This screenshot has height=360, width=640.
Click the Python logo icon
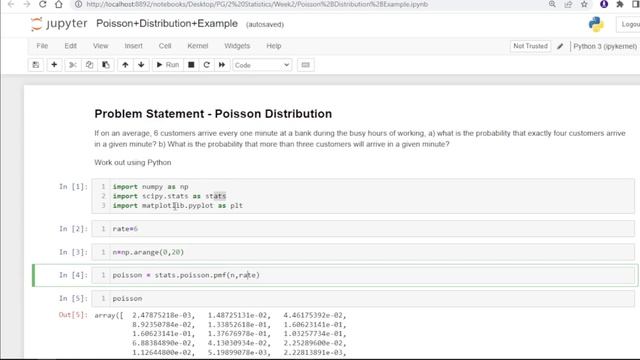[x=596, y=24]
